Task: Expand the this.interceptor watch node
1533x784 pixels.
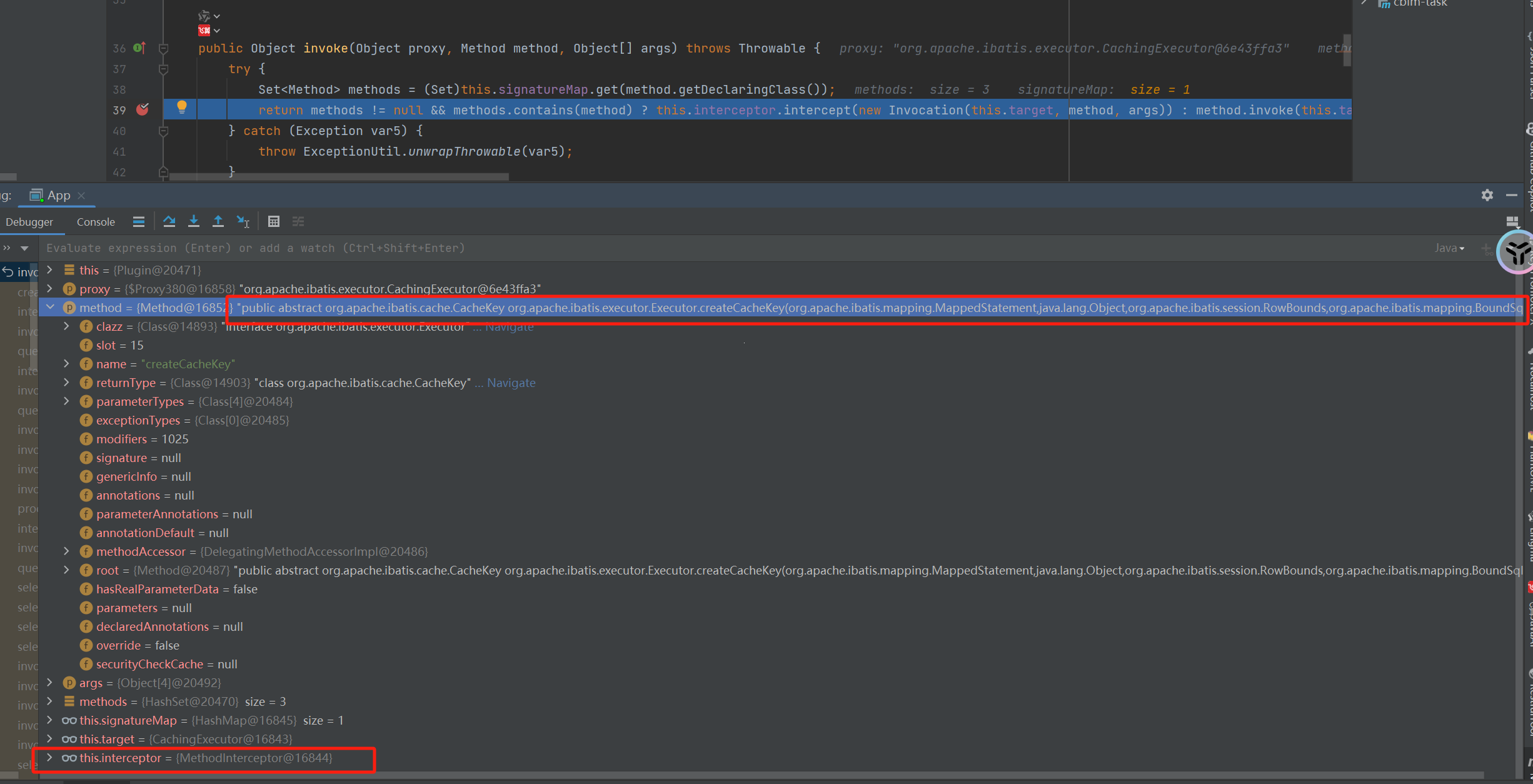Action: coord(50,758)
